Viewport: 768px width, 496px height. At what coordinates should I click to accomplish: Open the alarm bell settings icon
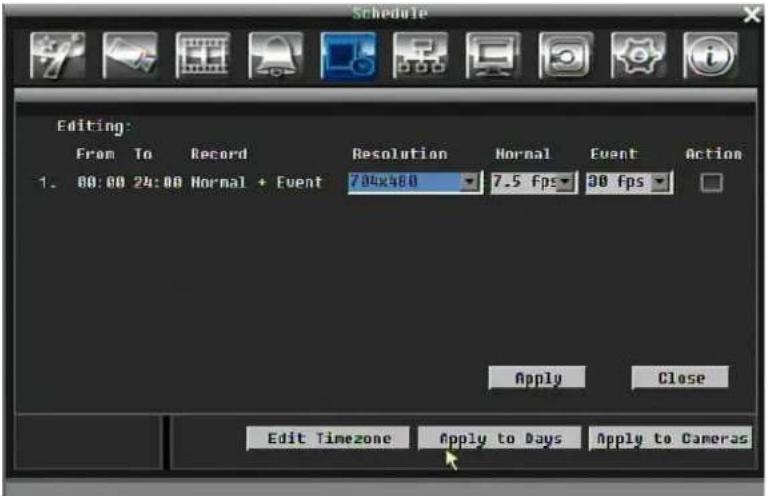pos(275,56)
